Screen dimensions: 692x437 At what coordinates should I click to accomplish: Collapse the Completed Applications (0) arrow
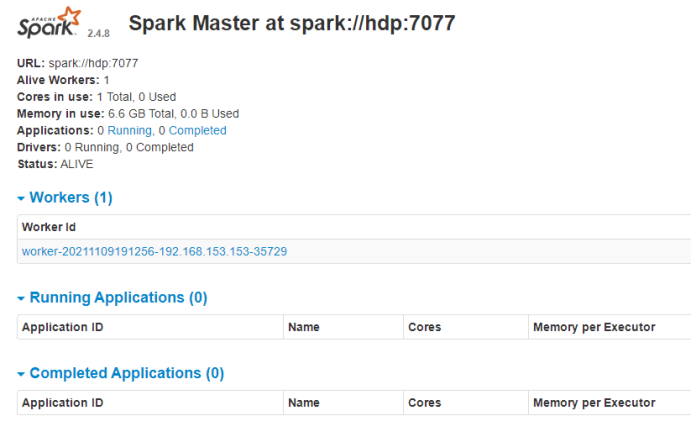[x=21, y=374]
